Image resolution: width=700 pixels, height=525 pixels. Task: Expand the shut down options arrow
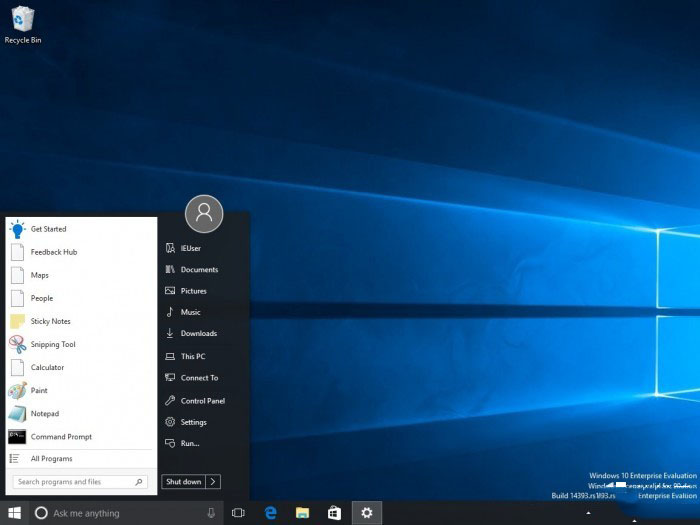click(x=213, y=482)
